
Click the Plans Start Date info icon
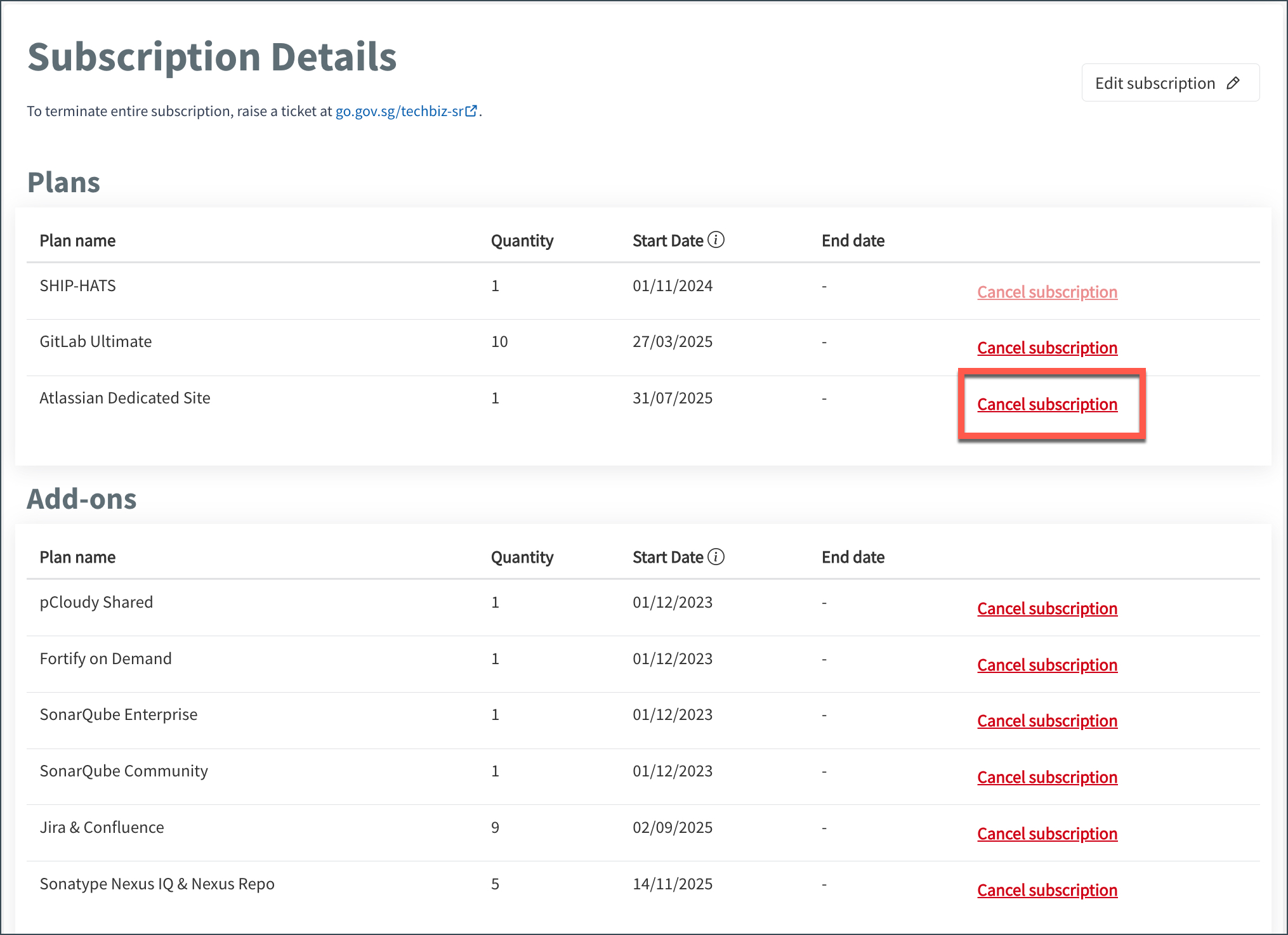[716, 240]
